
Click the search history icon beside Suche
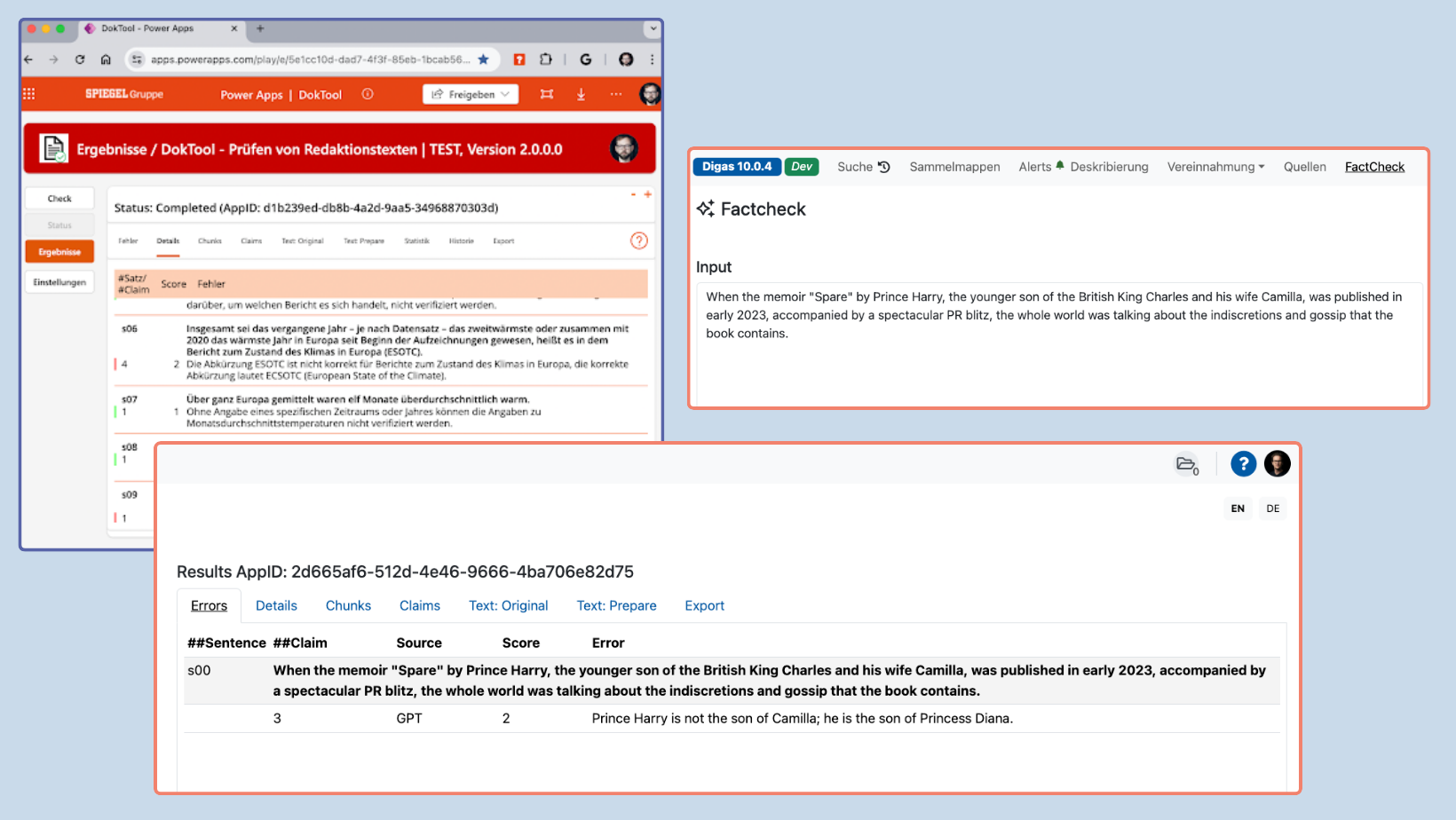tap(884, 167)
